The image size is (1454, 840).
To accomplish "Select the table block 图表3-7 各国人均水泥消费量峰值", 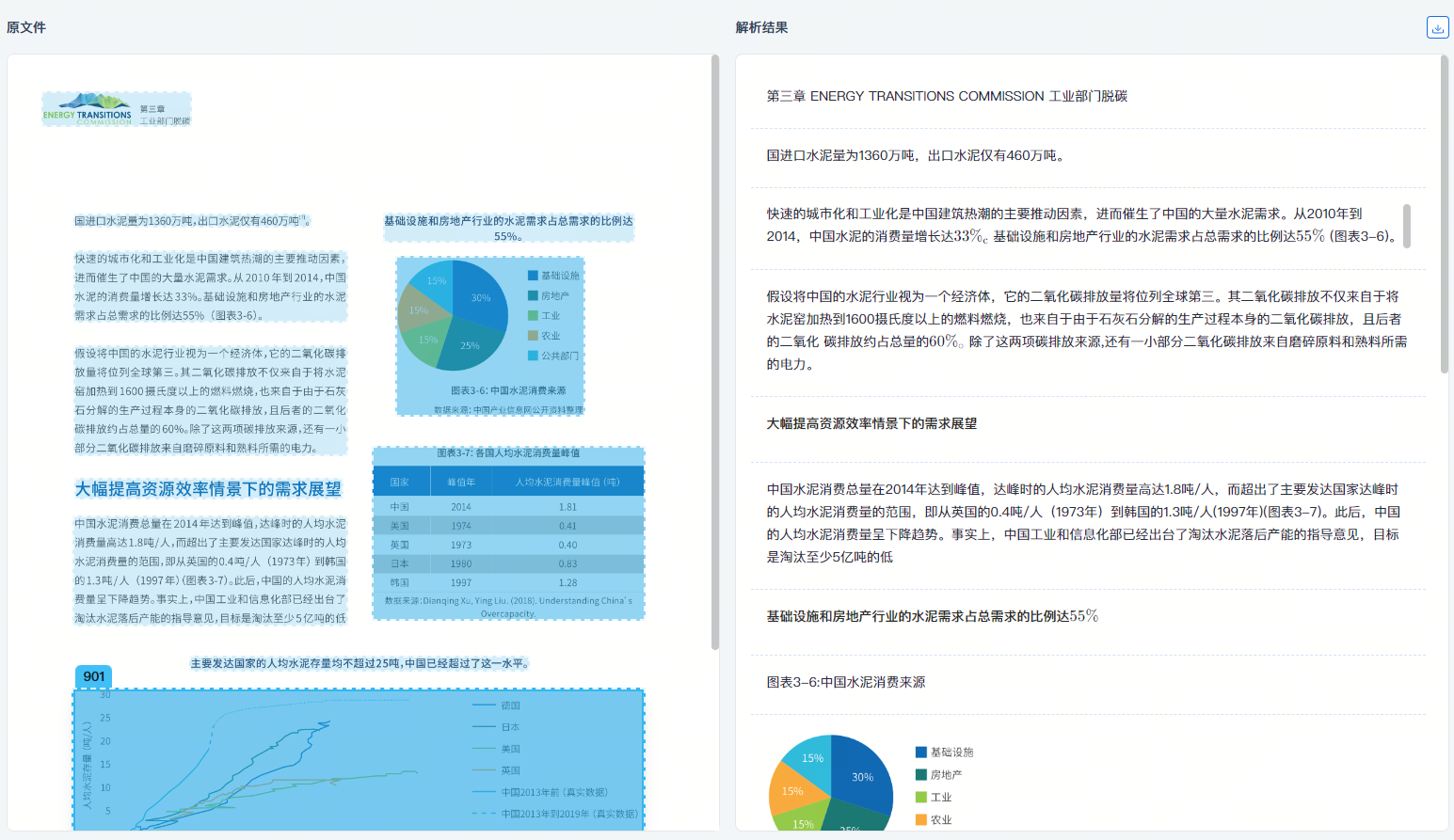I will [508, 531].
